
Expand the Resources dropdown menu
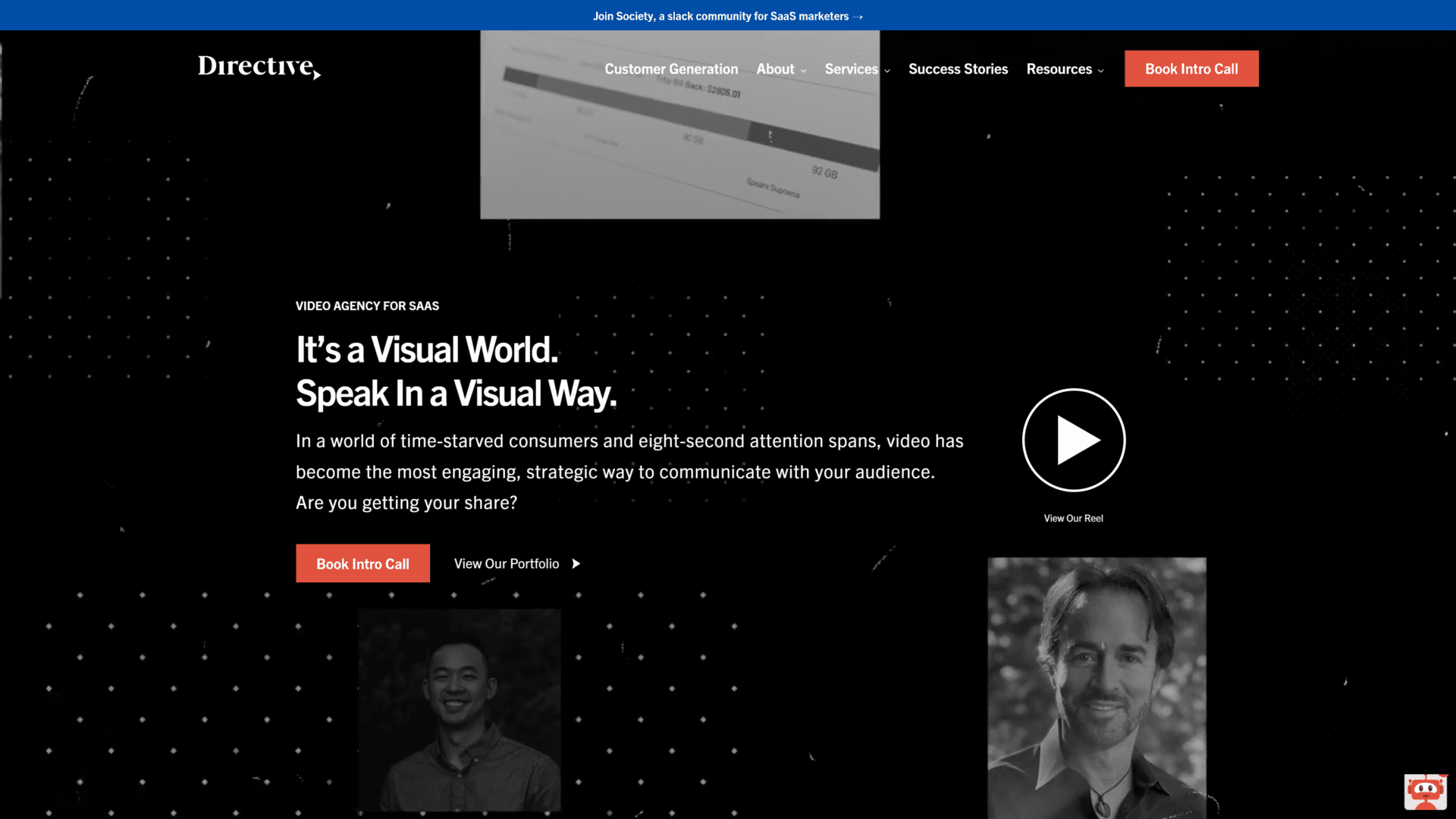(x=1064, y=68)
